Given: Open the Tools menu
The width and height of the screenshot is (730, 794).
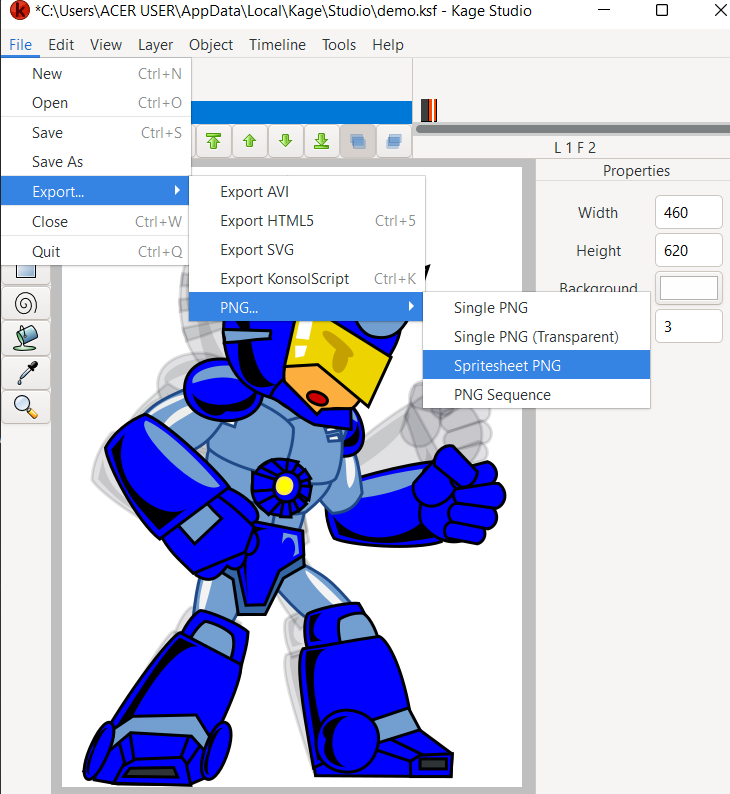Looking at the screenshot, I should pyautogui.click(x=339, y=45).
